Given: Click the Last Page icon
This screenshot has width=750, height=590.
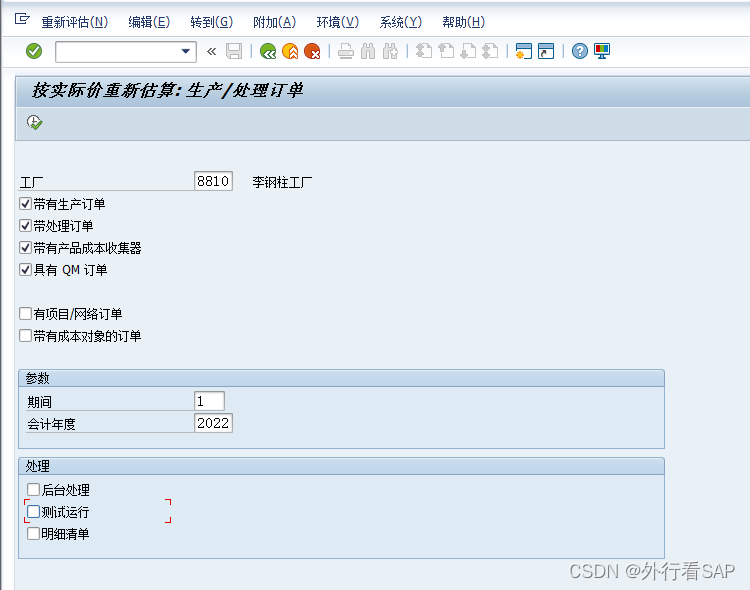Looking at the screenshot, I should click(490, 51).
